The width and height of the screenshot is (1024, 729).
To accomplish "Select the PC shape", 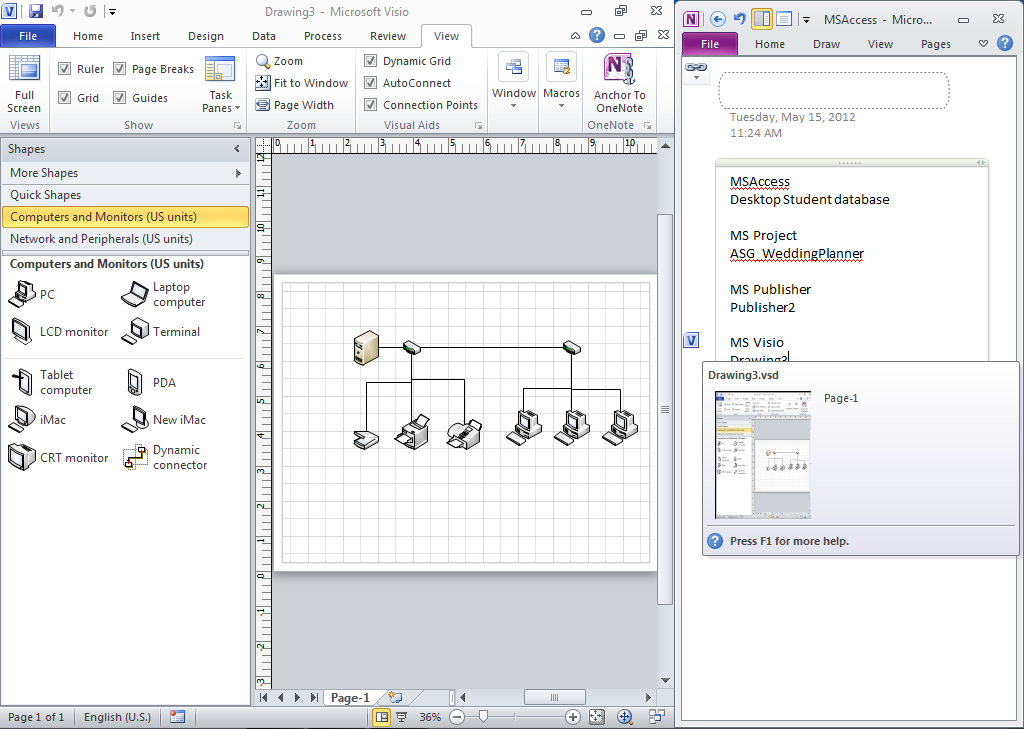I will [31, 294].
